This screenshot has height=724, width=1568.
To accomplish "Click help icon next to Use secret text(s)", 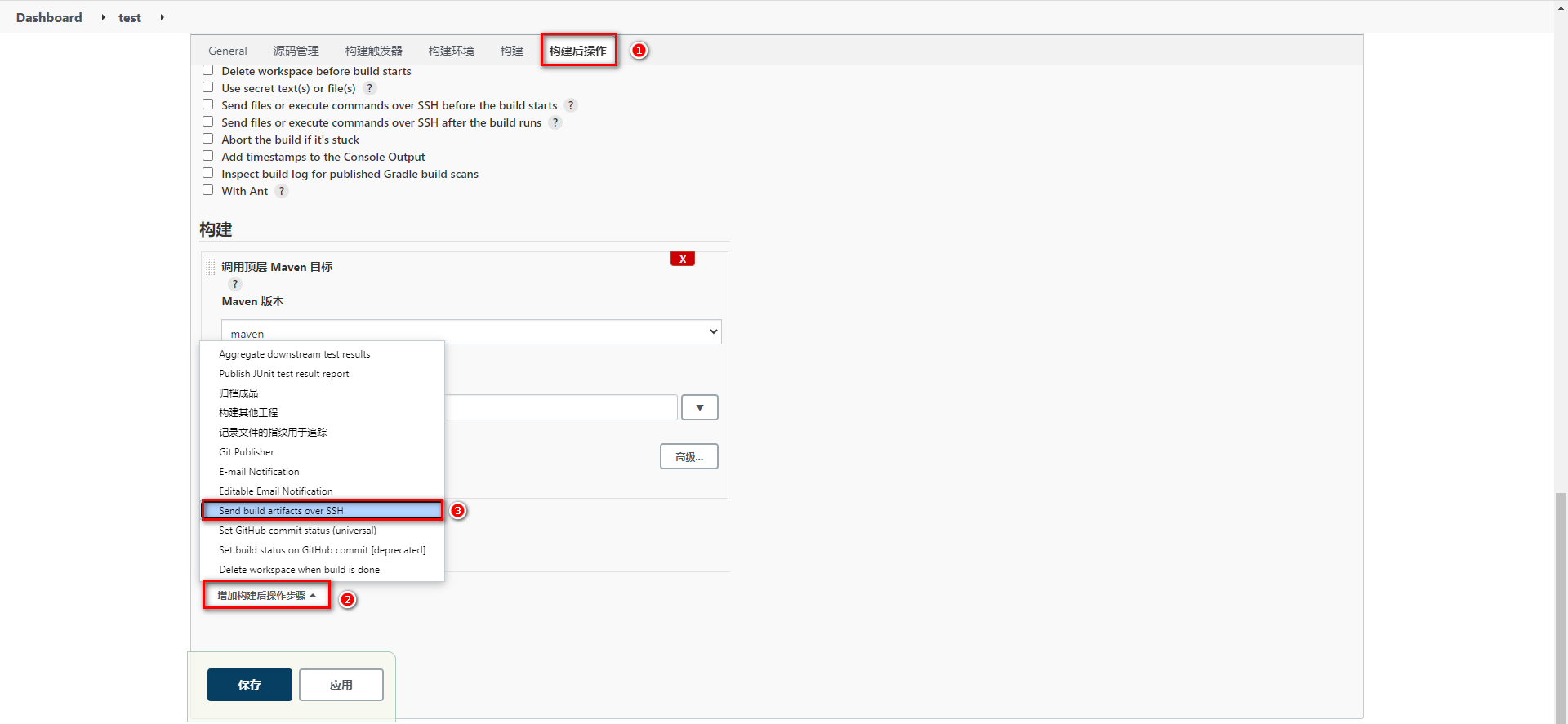I will [369, 88].
